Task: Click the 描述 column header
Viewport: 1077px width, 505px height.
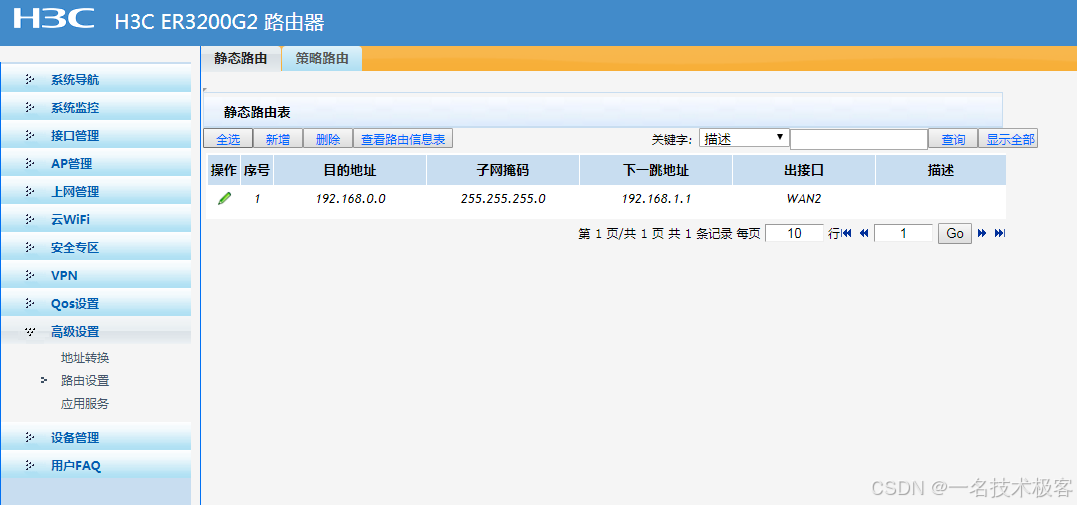Action: [x=941, y=170]
